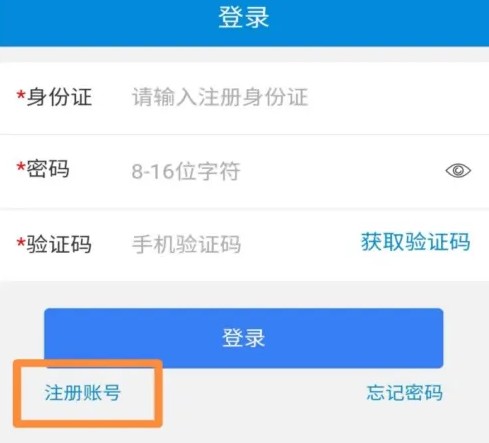This screenshot has height=443, width=489.
Task: Click the red asterisk beside 密码
Action: point(21,167)
